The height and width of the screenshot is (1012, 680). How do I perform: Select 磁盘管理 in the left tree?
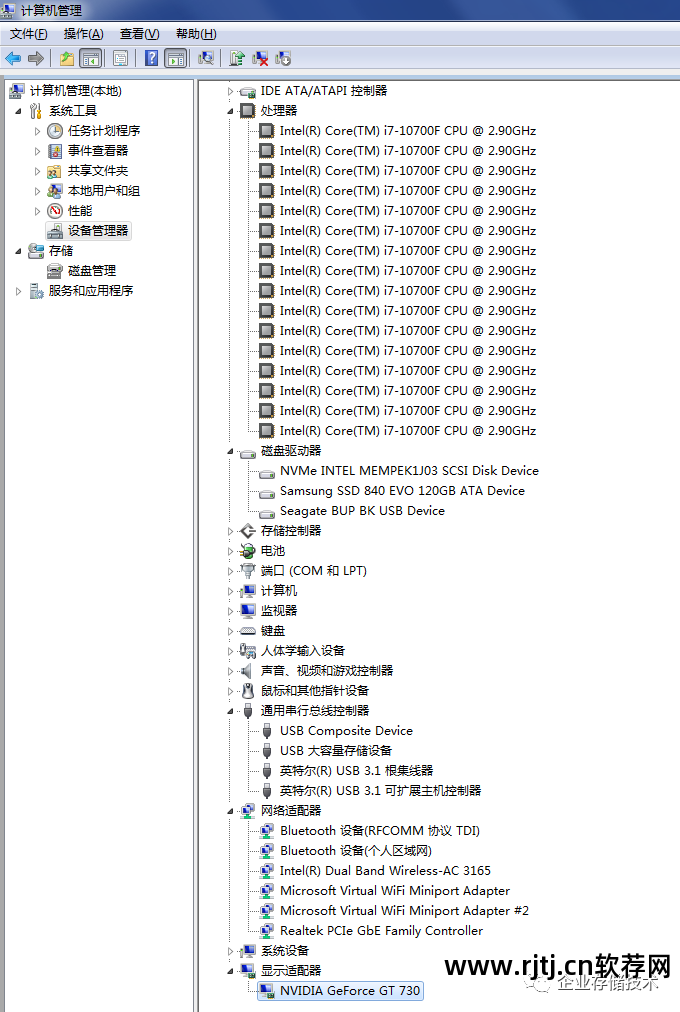coord(92,271)
